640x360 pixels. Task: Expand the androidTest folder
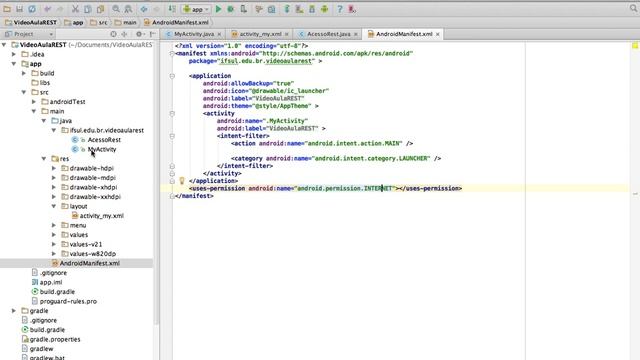pyautogui.click(x=34, y=102)
